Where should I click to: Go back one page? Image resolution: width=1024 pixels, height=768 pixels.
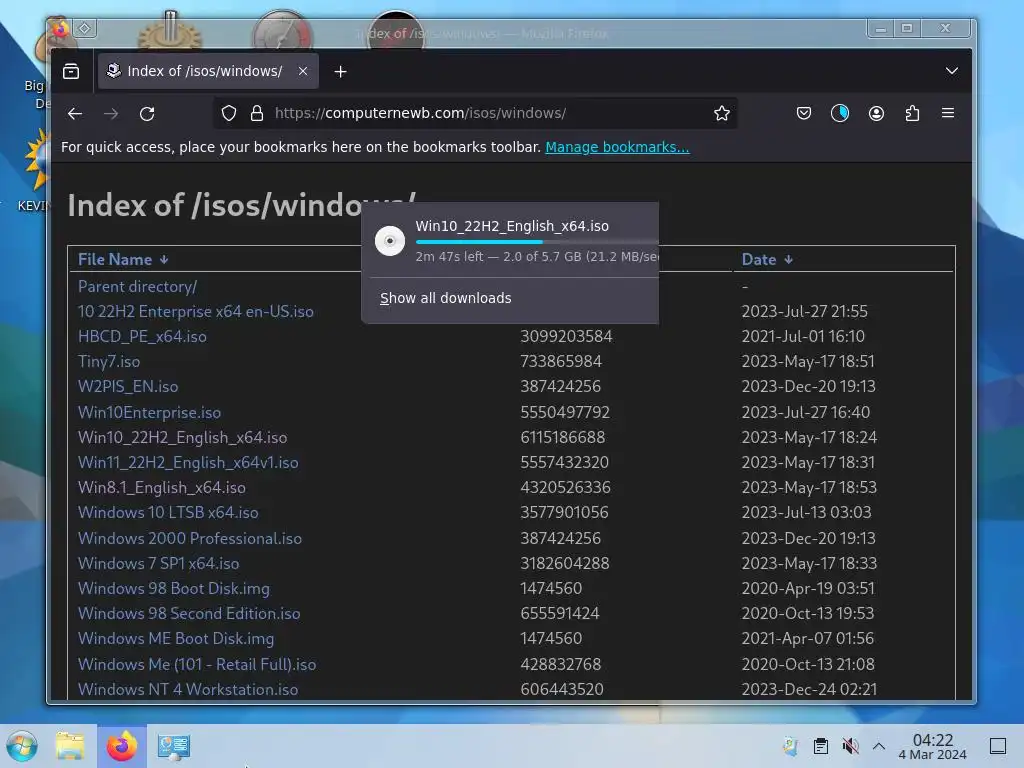75,114
